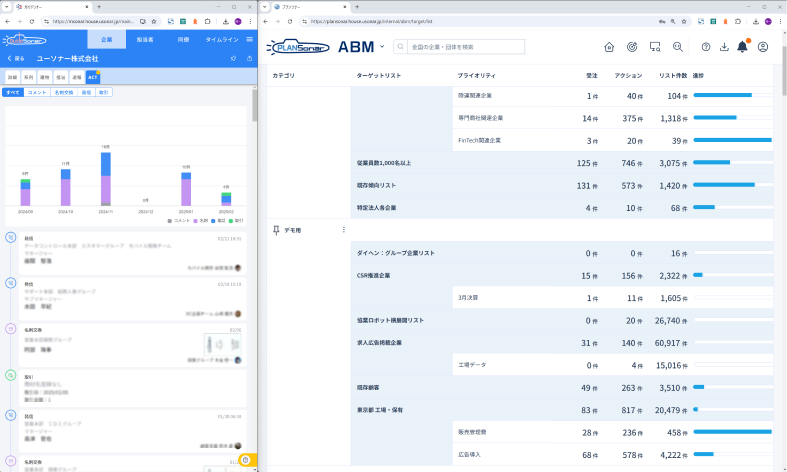Select the すべて filter
Screen dimensions: 787x472
(12, 92)
